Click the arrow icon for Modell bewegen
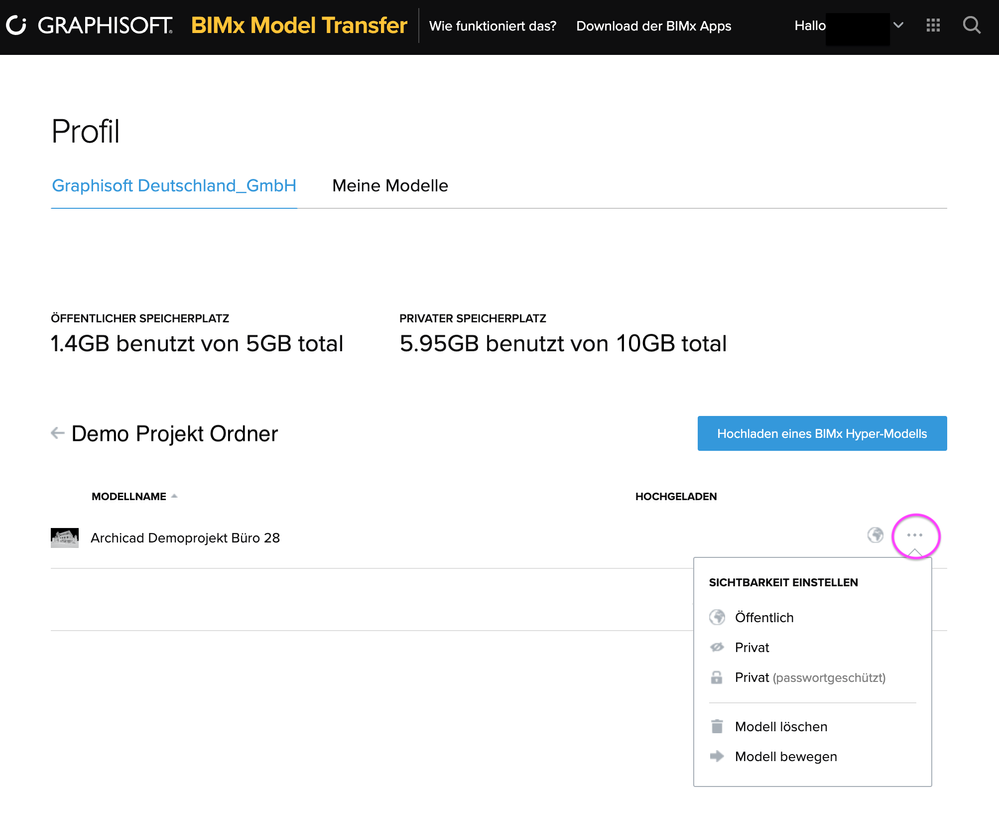 point(716,757)
